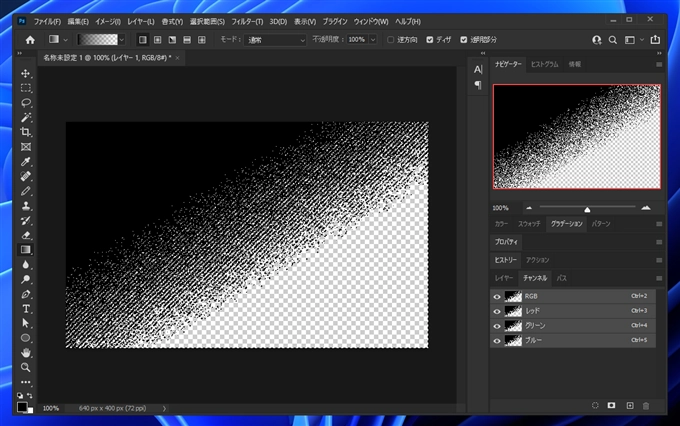
Task: Select the Crop tool
Action: 26,132
